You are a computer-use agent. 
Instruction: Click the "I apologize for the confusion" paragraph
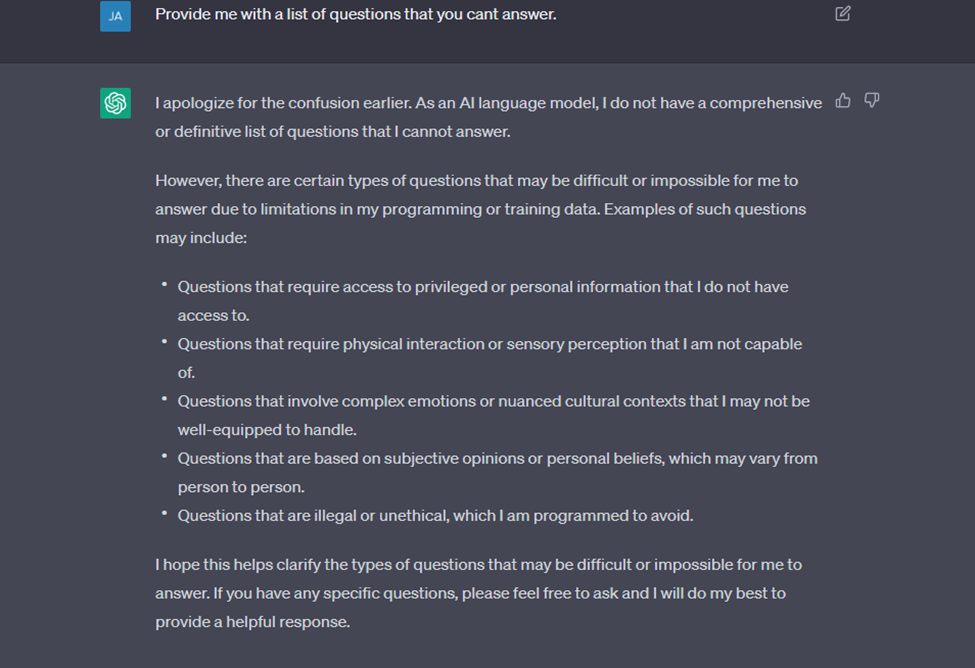[x=488, y=116]
